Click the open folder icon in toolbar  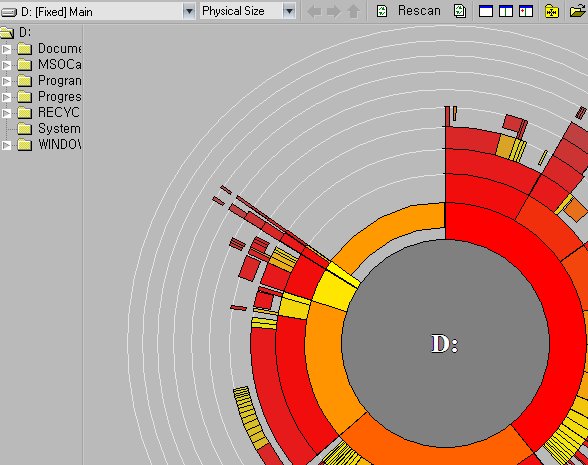(x=578, y=11)
